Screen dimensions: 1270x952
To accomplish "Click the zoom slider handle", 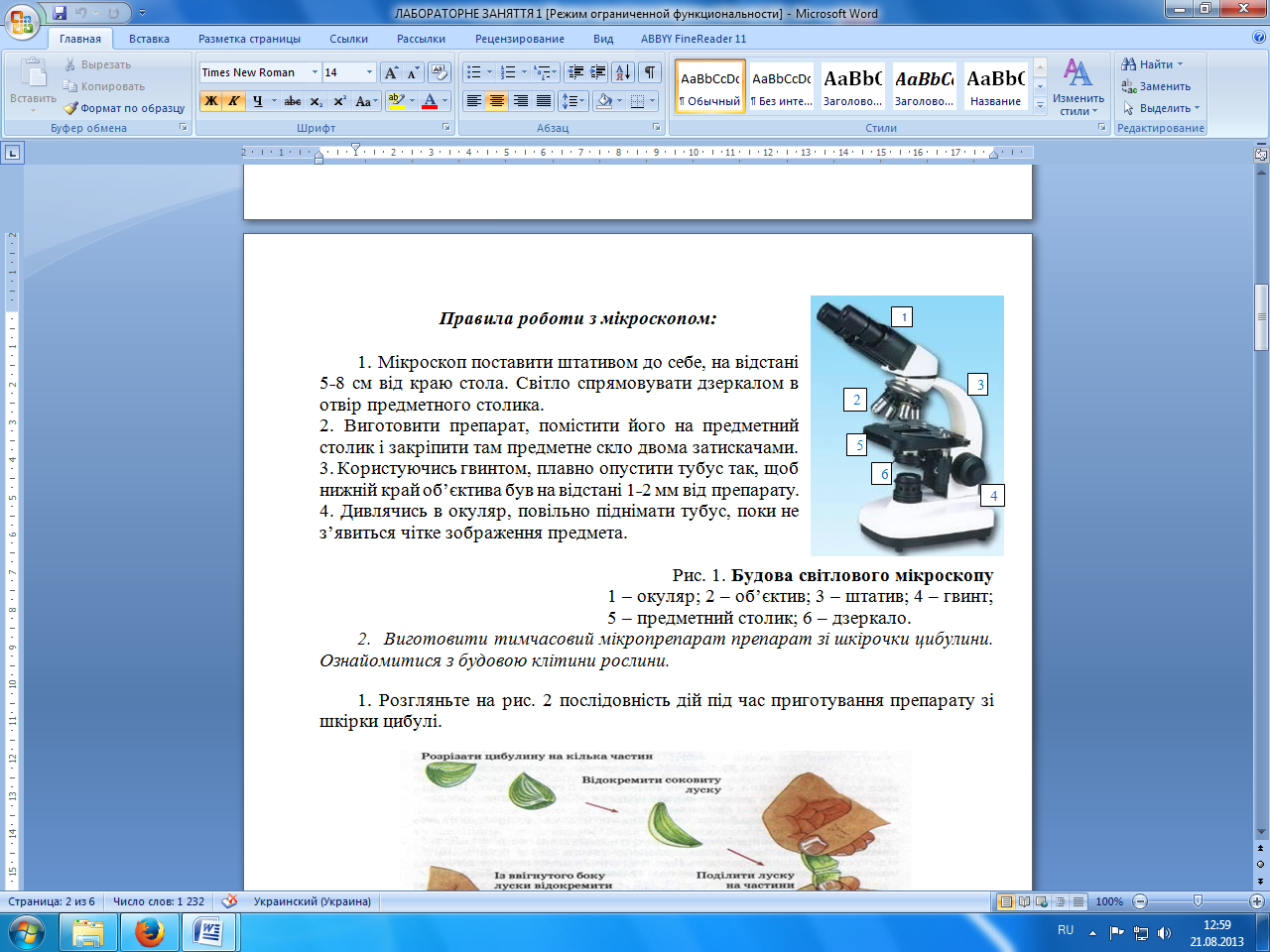I will (1198, 901).
